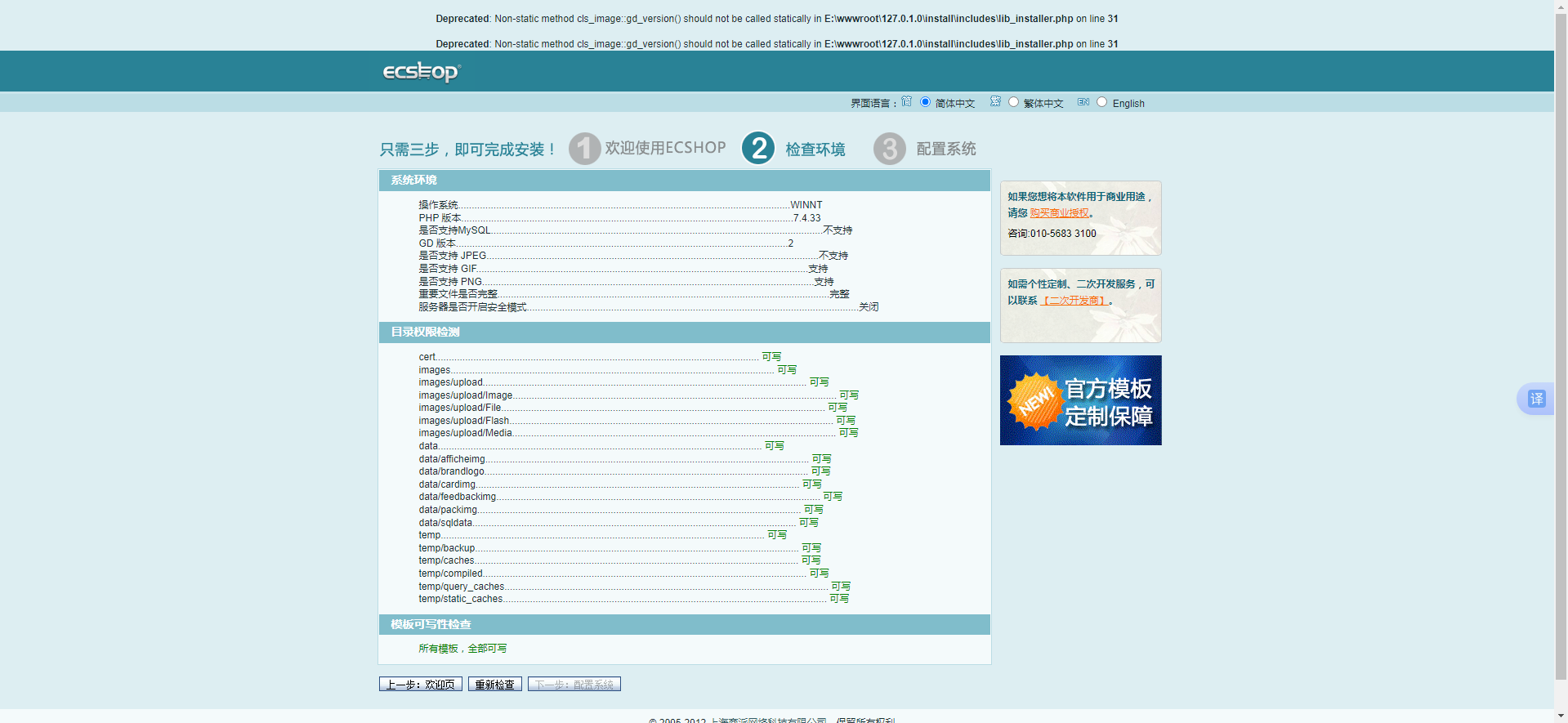This screenshot has width=1568, height=723.
Task: Select English language radio button
Action: point(1101,102)
